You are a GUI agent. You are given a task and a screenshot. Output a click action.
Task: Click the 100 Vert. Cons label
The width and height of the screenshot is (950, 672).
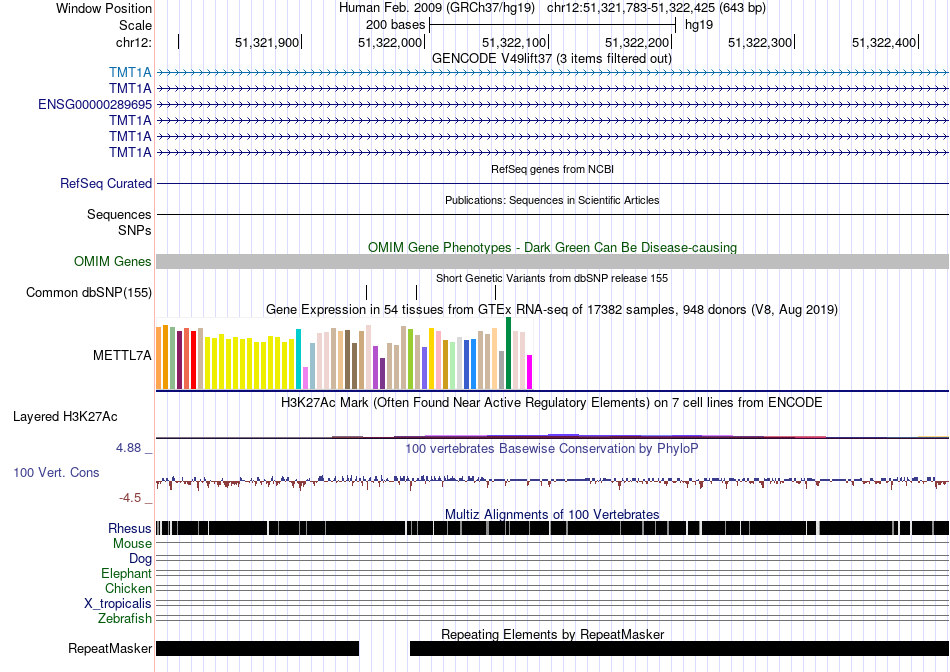pos(56,473)
